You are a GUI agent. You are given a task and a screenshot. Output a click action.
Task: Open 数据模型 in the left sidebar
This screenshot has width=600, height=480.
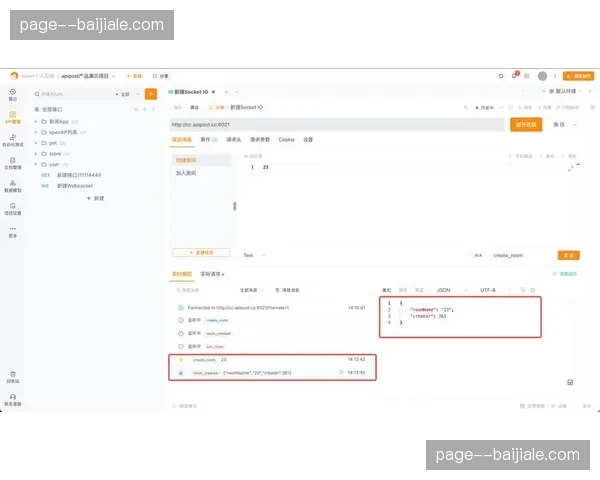pos(13,187)
